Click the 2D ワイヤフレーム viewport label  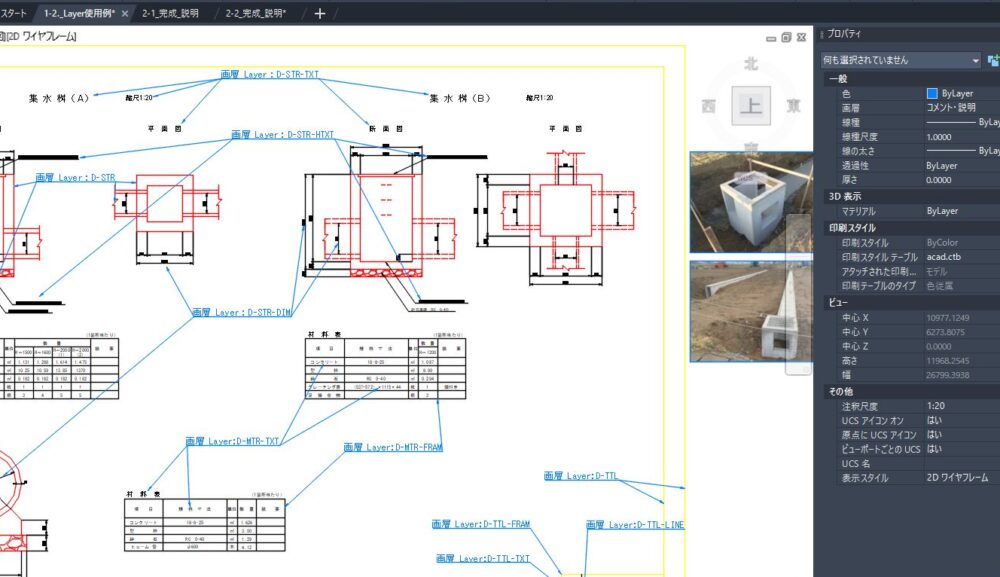point(40,37)
